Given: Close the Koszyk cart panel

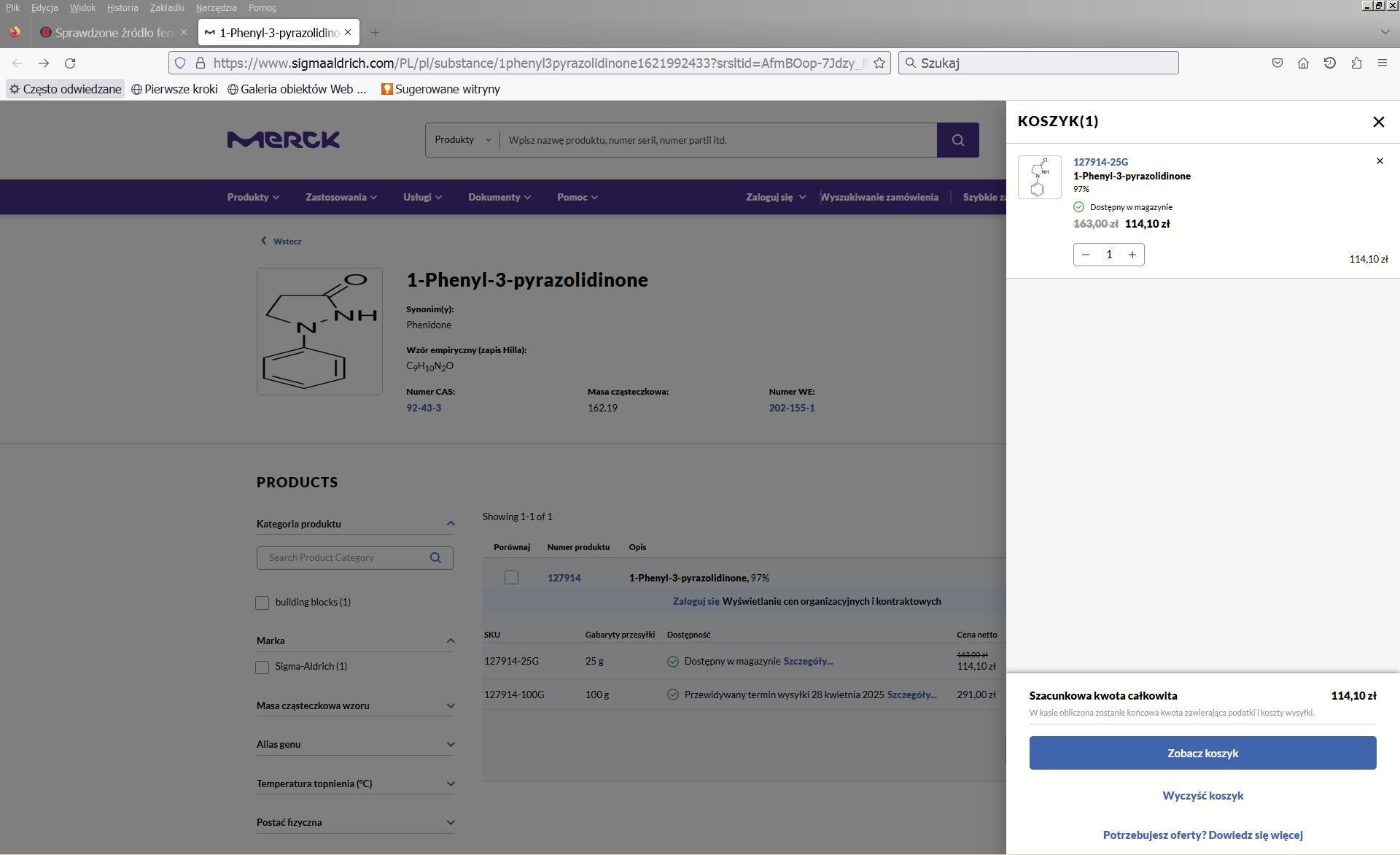Looking at the screenshot, I should (1378, 122).
